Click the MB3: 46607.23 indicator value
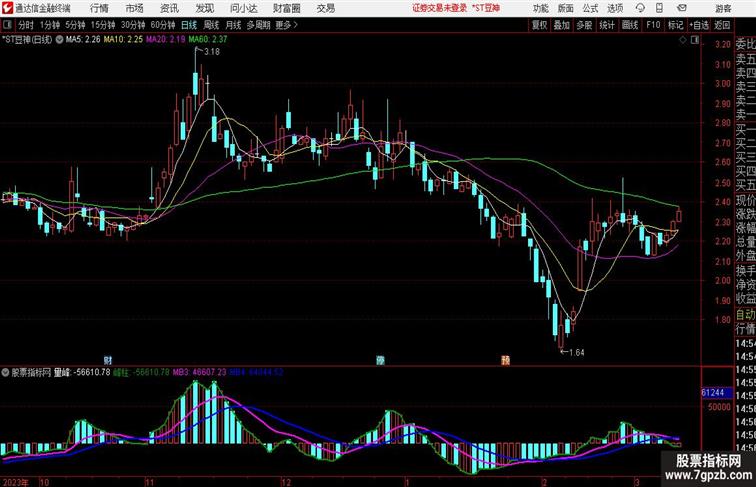756x487 pixels. tap(200, 372)
